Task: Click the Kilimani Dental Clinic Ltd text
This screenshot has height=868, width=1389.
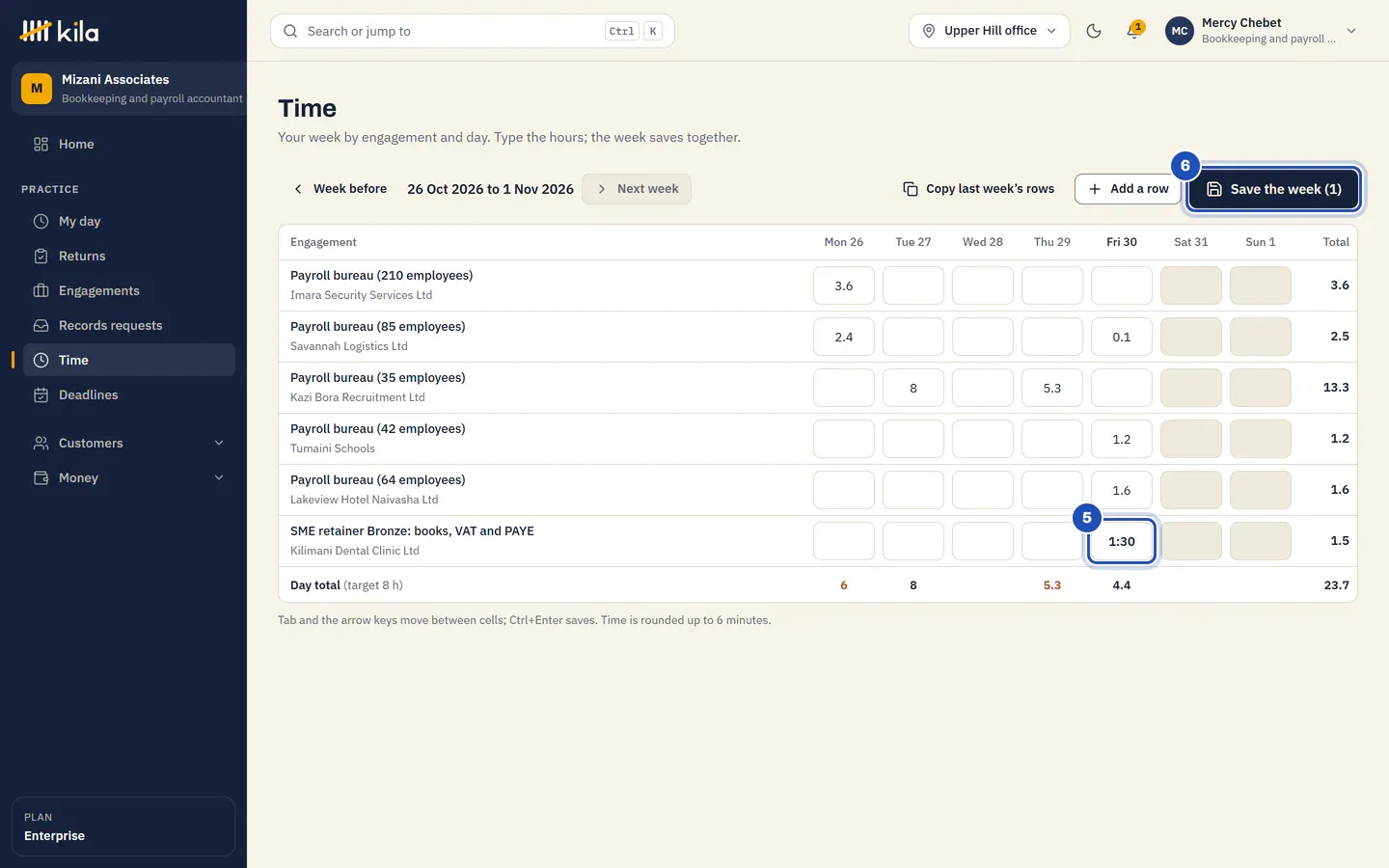Action: 355,551
